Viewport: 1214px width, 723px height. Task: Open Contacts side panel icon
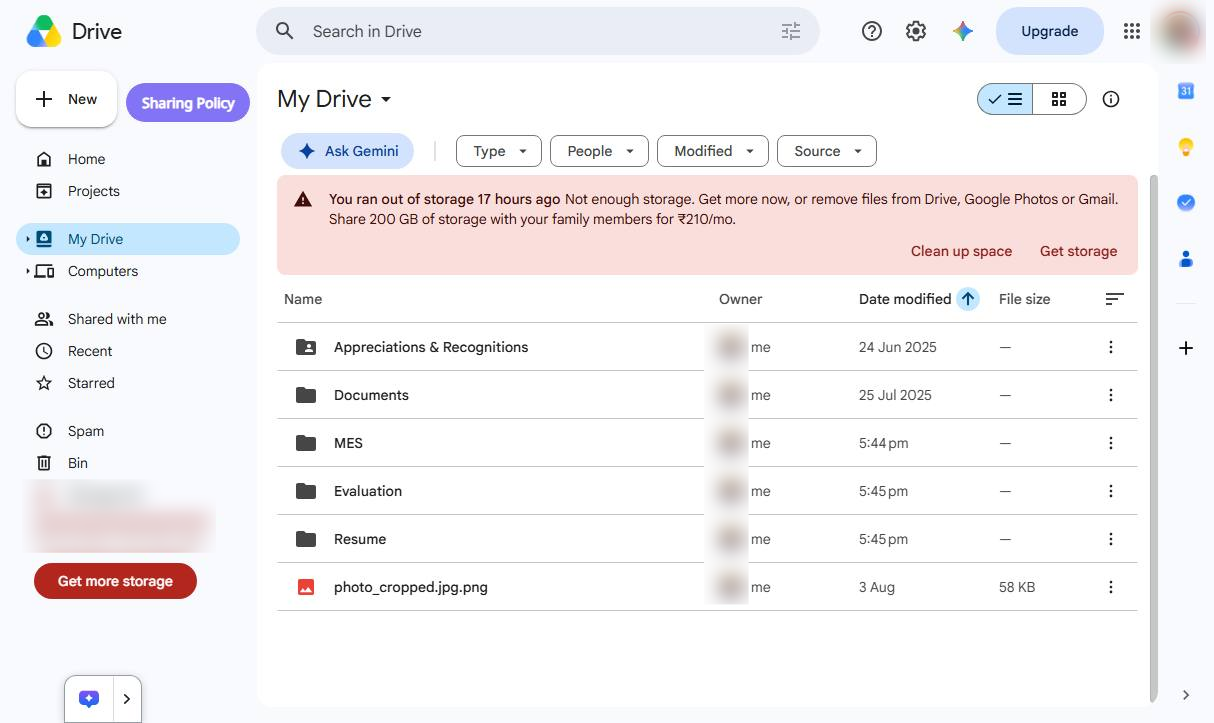pos(1186,259)
